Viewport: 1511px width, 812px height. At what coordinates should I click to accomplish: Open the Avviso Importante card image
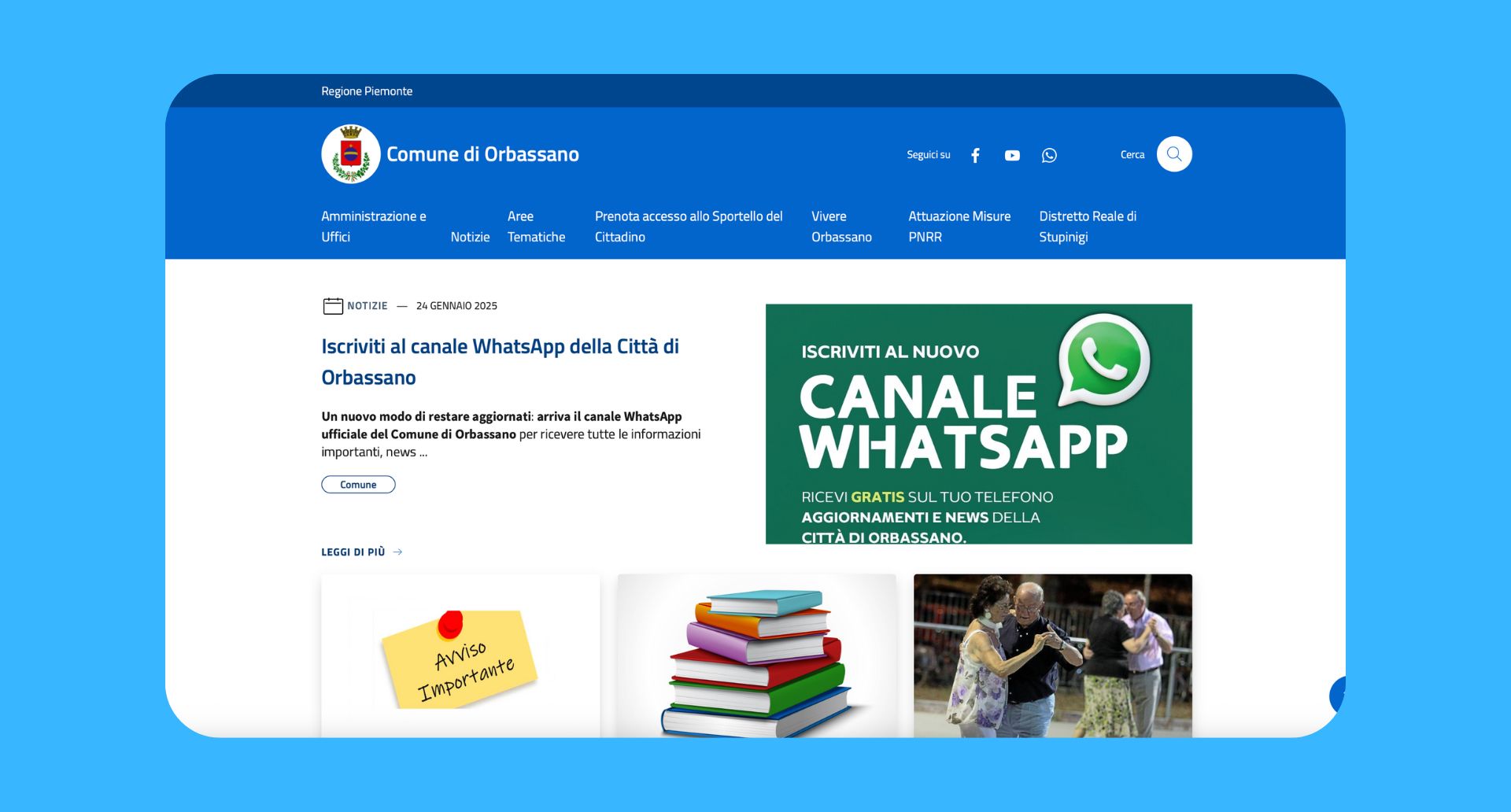pyautogui.click(x=460, y=655)
